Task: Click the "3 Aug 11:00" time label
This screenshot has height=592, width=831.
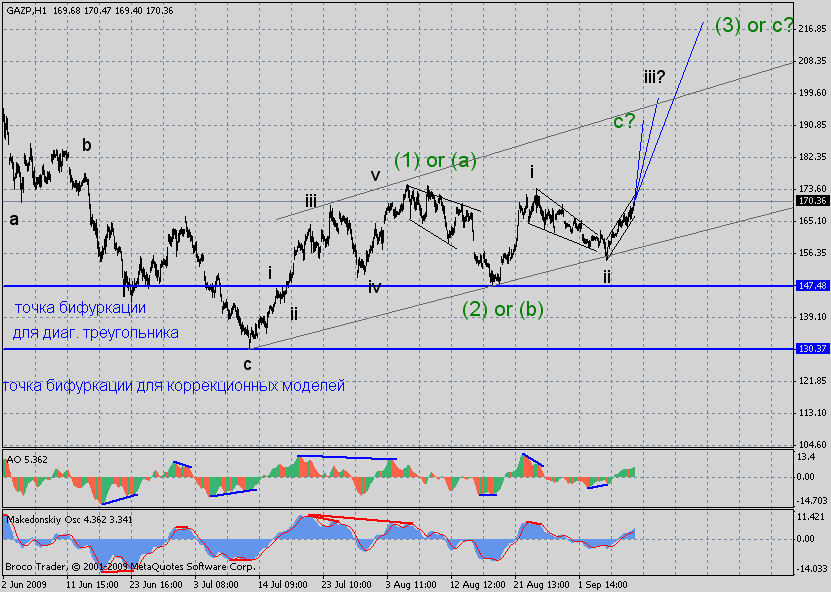Action: [x=413, y=585]
